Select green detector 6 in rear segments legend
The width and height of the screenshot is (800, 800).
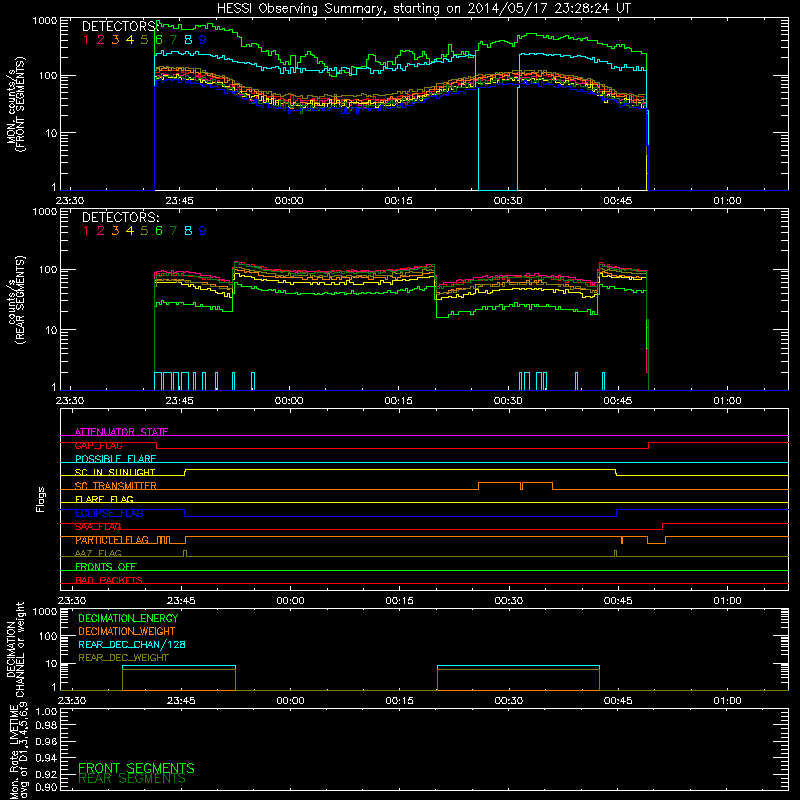pos(159,231)
